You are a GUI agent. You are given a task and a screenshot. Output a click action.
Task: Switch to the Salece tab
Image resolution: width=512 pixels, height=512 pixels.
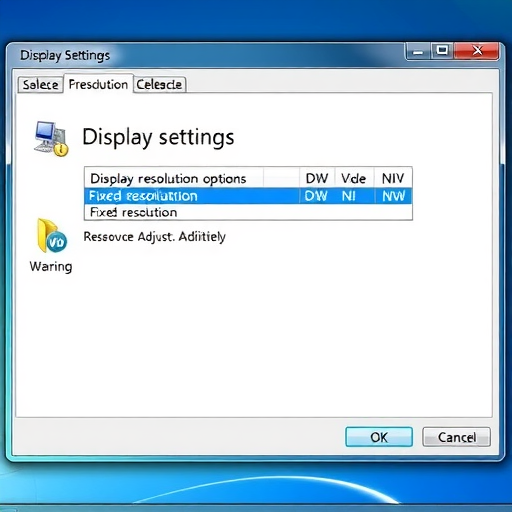click(x=40, y=85)
